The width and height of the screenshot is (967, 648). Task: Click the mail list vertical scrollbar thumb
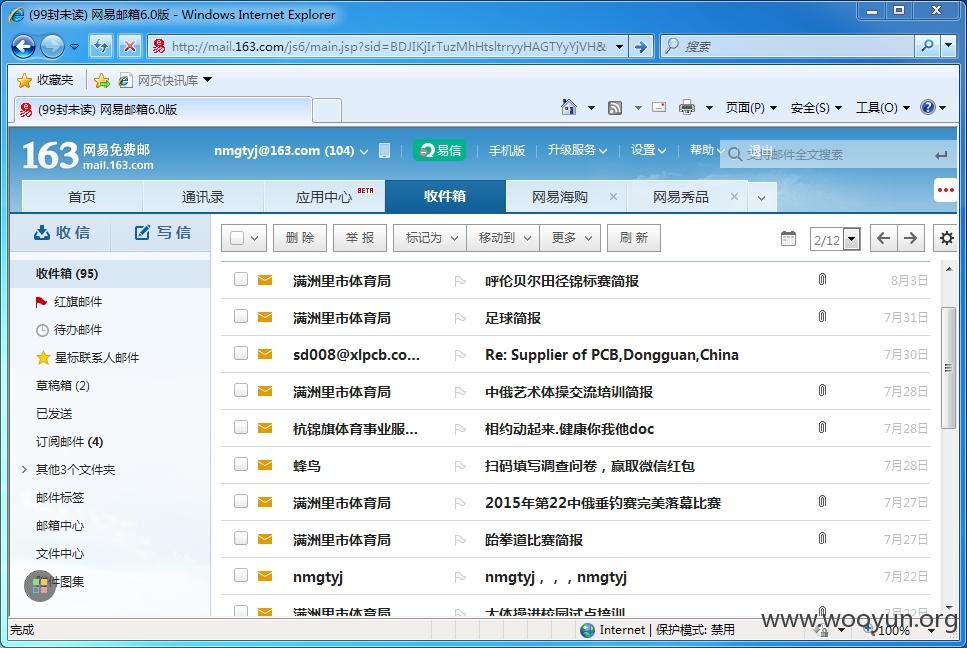coord(948,367)
